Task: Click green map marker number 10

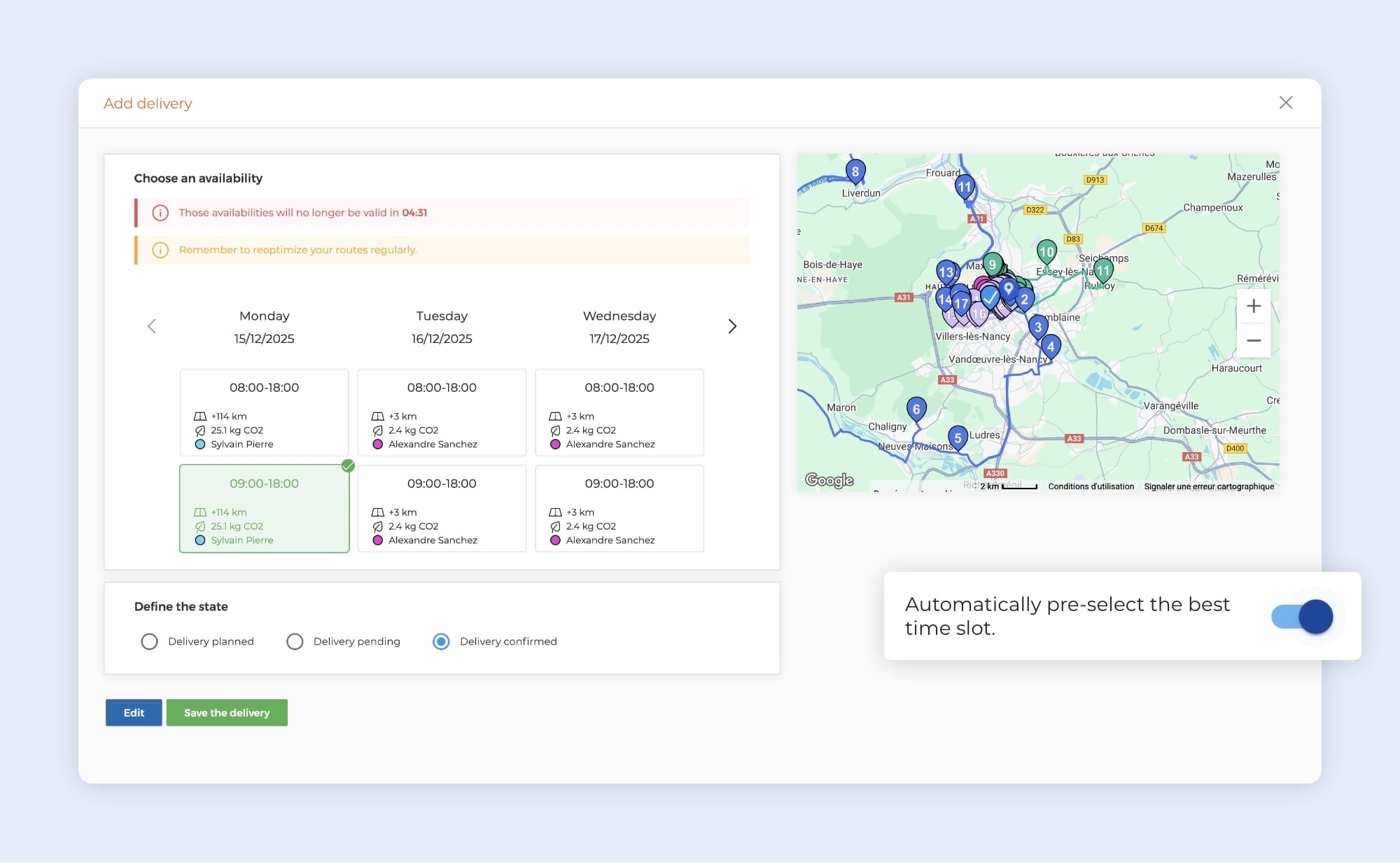Action: coord(1046,251)
